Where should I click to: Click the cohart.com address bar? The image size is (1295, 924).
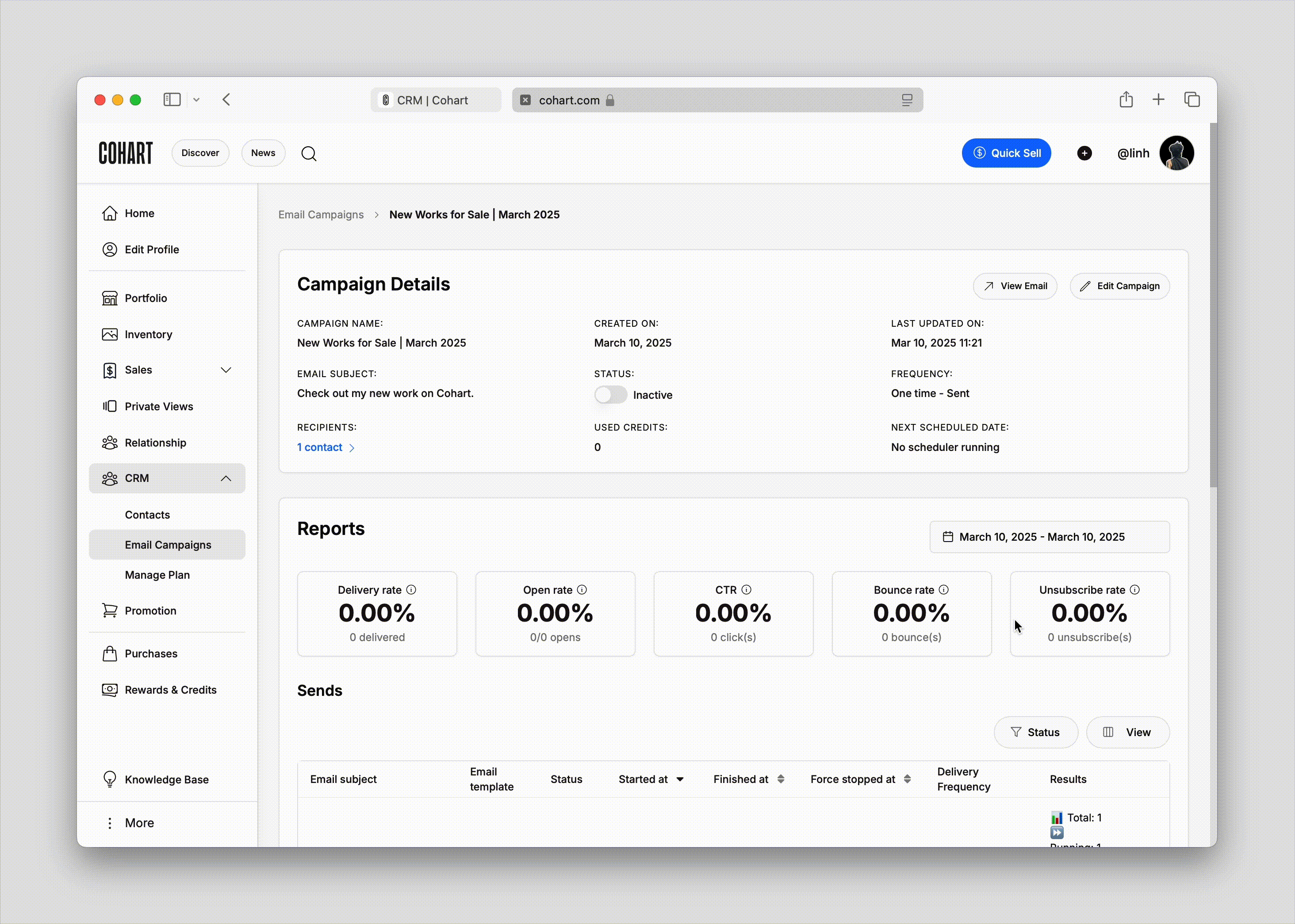(717, 100)
